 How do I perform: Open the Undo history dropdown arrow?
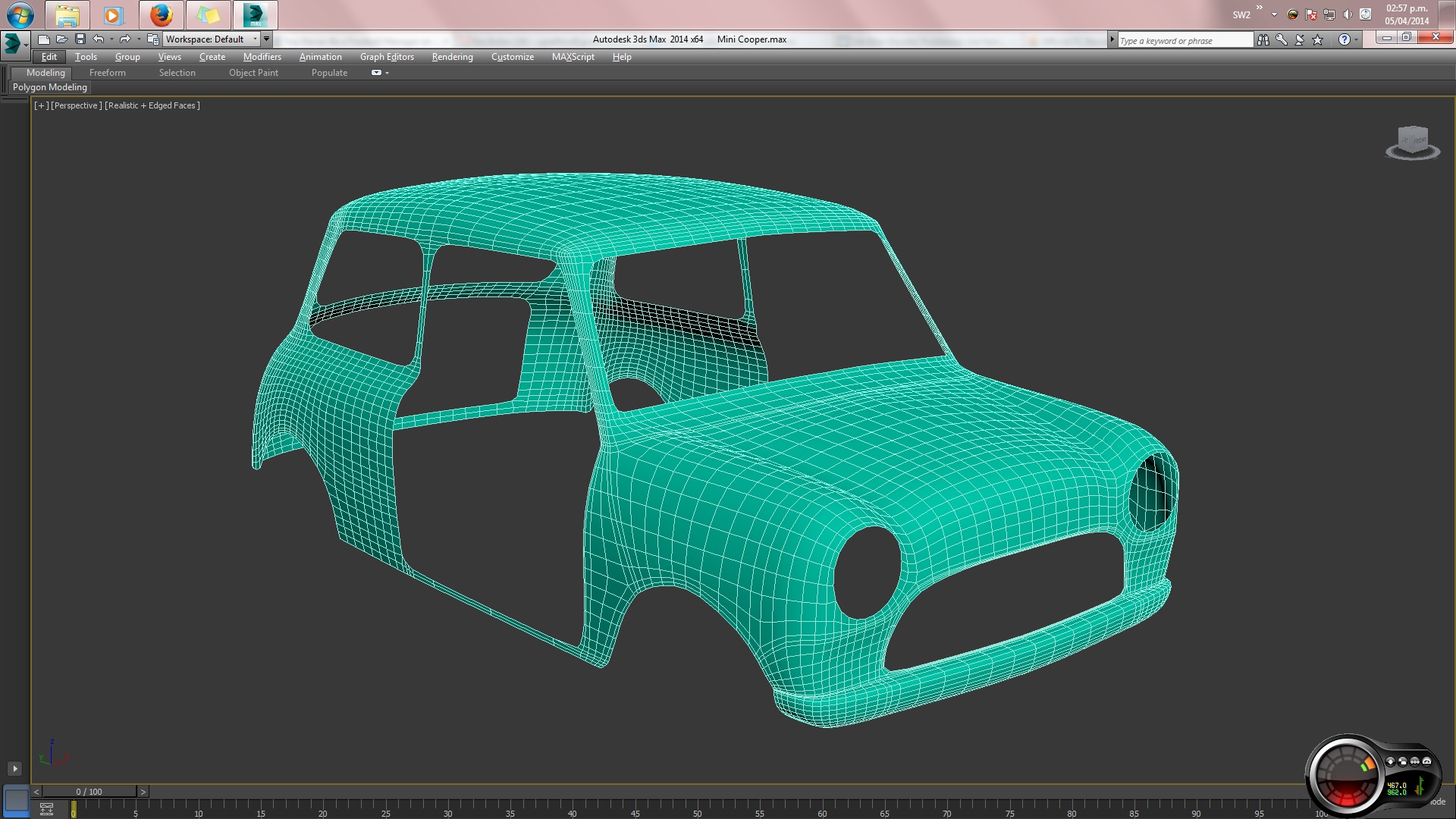click(x=111, y=39)
